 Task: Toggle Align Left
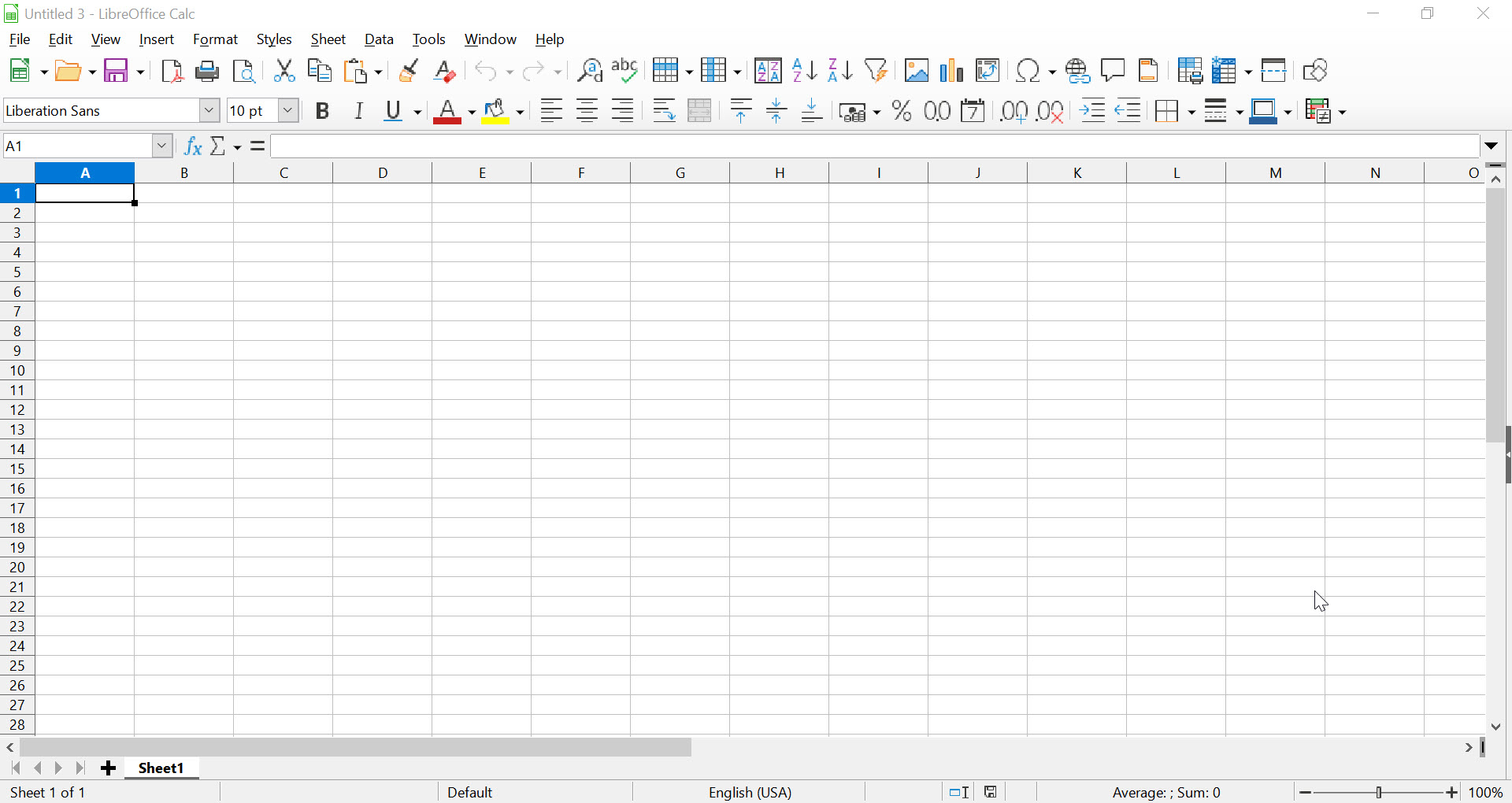[552, 111]
